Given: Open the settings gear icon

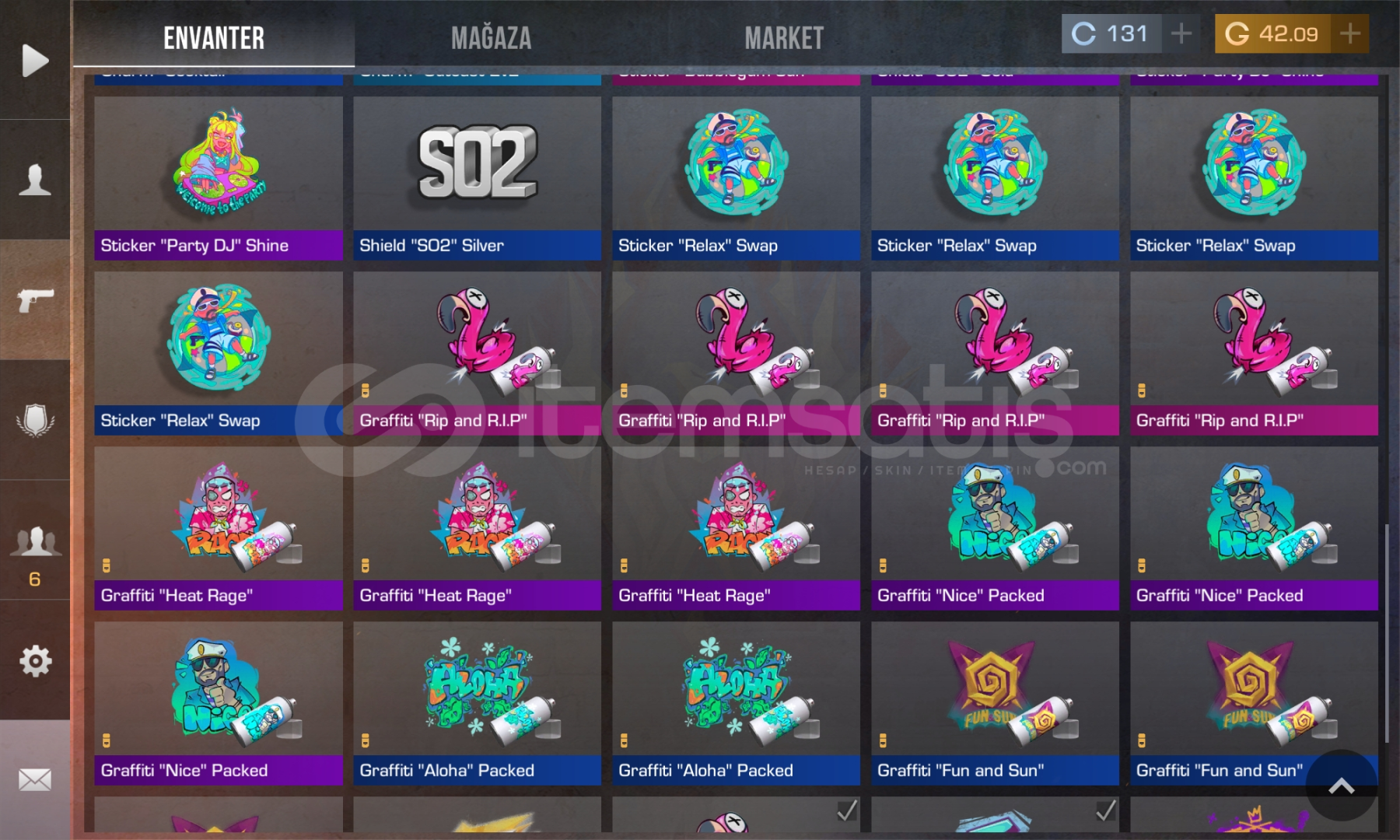Looking at the screenshot, I should point(35,661).
